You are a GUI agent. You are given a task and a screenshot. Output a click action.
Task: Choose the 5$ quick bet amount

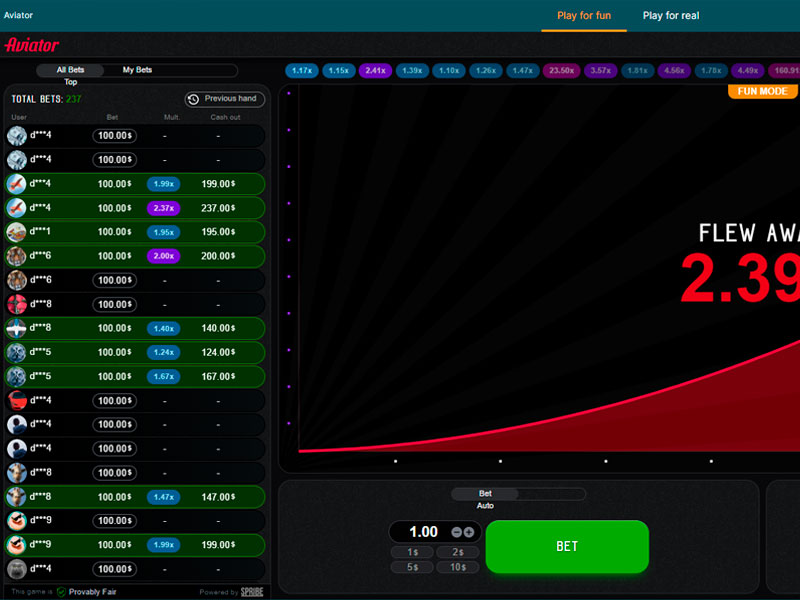[412, 567]
